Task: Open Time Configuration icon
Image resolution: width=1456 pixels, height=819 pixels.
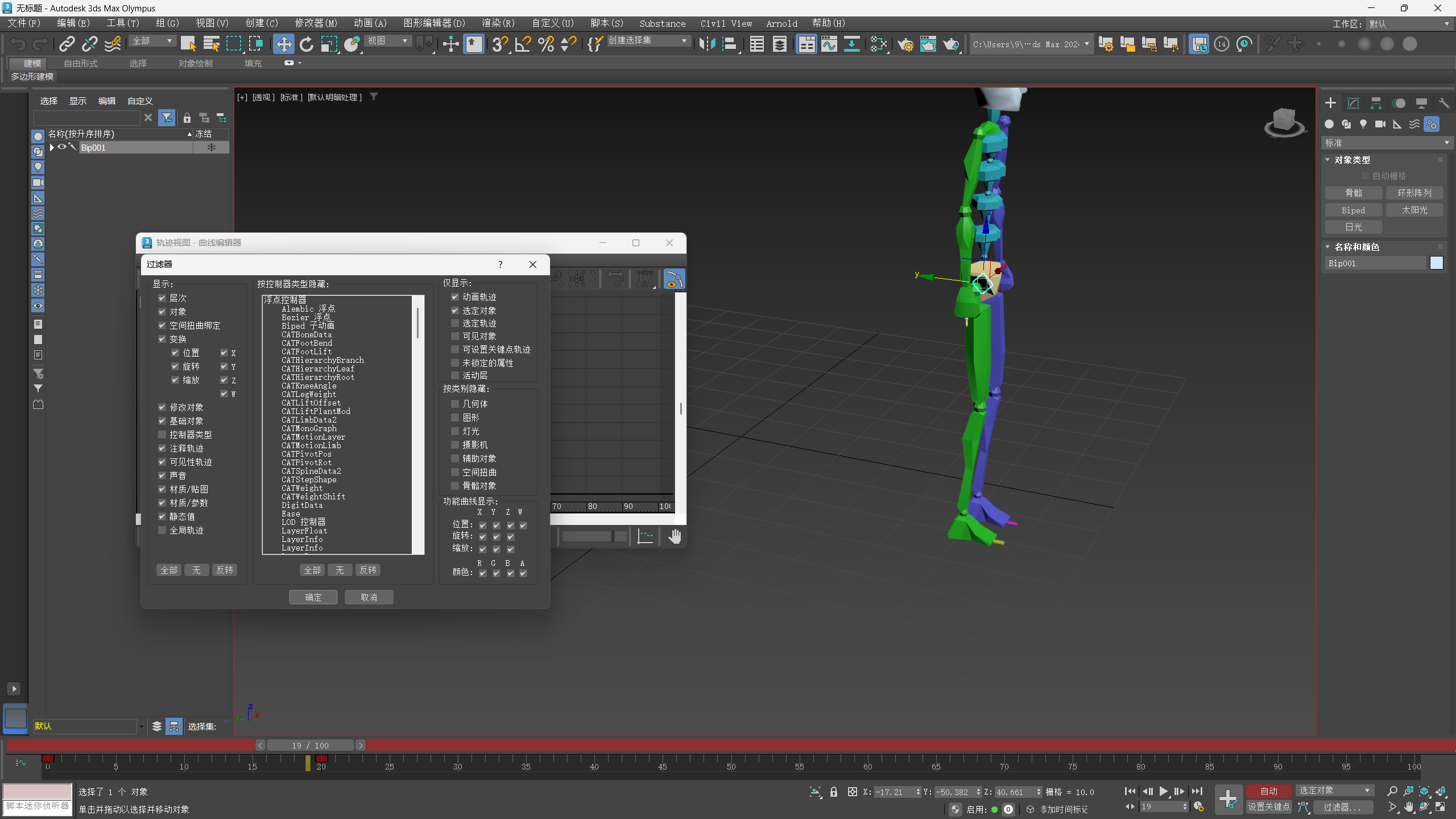Action: tap(1198, 806)
